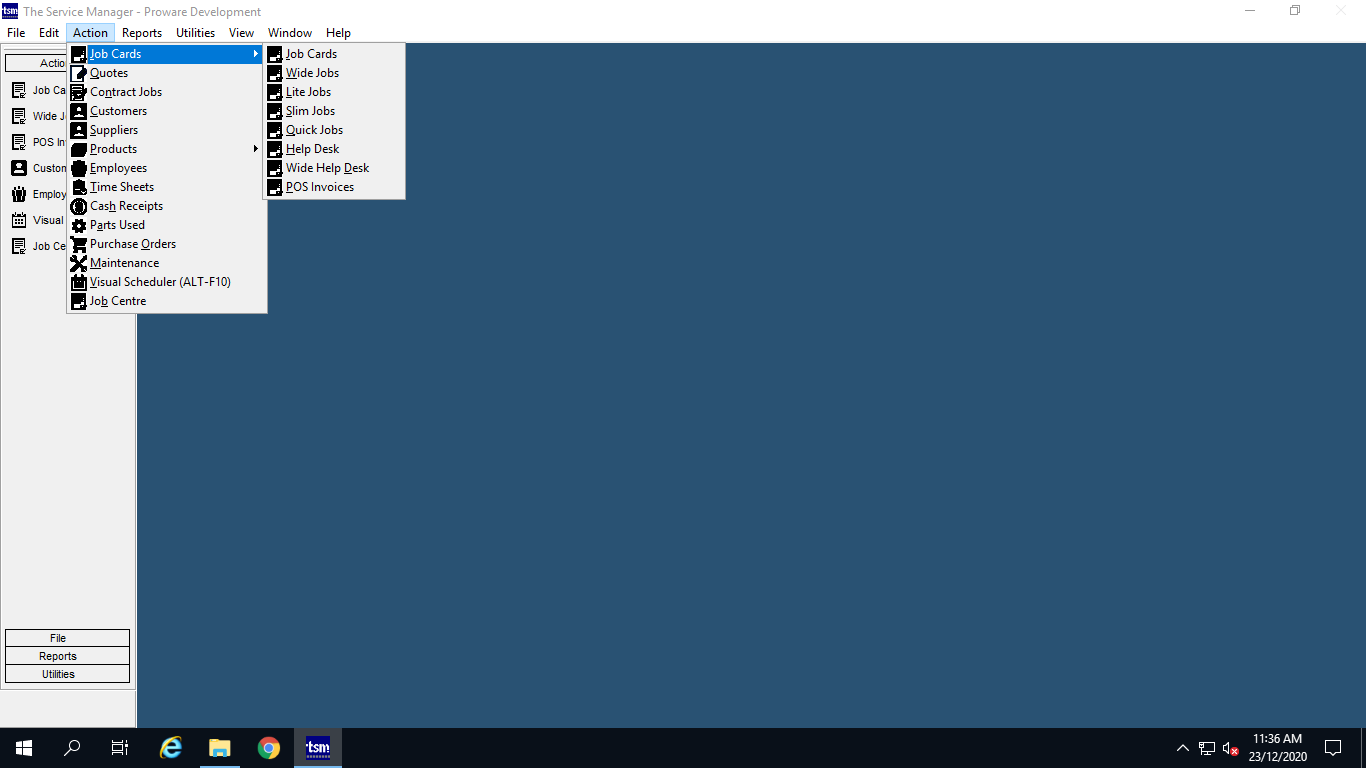Click the Parts Used gear icon
1366x769 pixels.
point(79,225)
